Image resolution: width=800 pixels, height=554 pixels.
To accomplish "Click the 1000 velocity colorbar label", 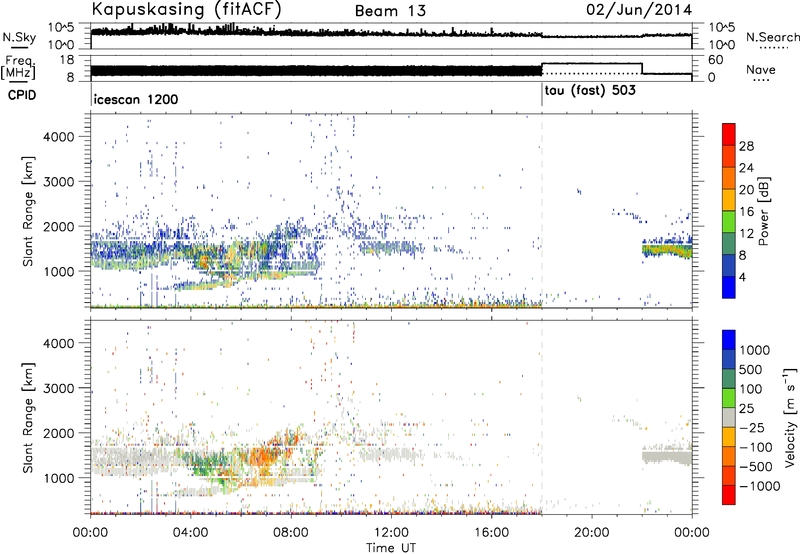I will click(x=755, y=350).
